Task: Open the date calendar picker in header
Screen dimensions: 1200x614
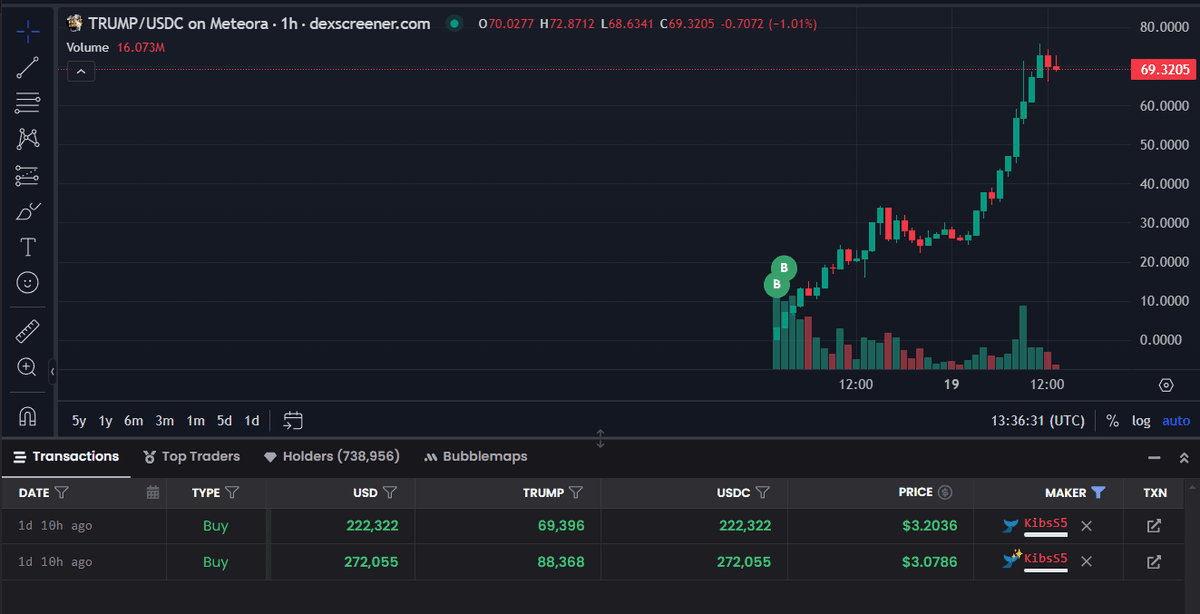Action: pyautogui.click(x=153, y=492)
